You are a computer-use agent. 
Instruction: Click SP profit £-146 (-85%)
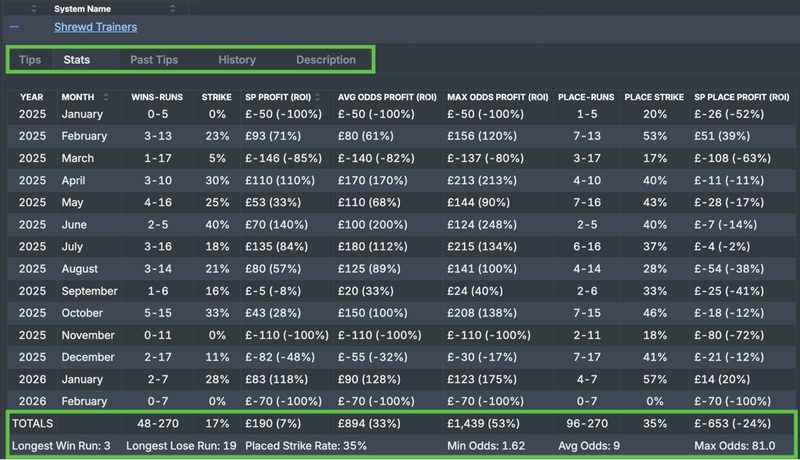coord(284,158)
